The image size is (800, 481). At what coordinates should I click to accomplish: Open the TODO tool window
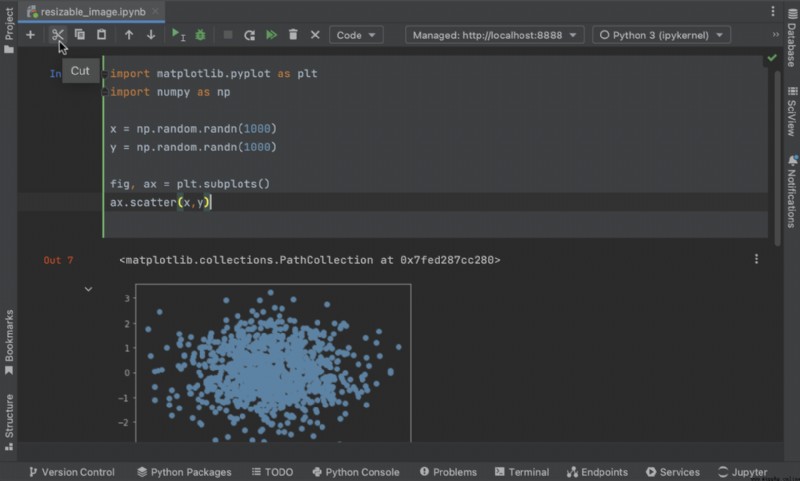coord(272,472)
